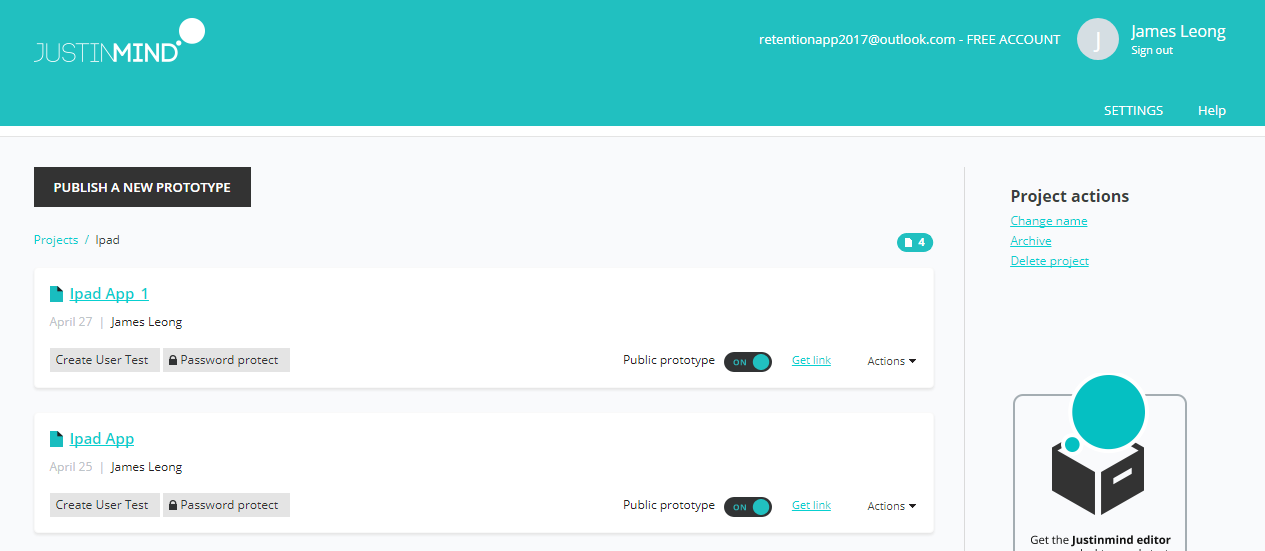The image size is (1265, 551).
Task: Click the Sign out link
Action: pos(1152,51)
